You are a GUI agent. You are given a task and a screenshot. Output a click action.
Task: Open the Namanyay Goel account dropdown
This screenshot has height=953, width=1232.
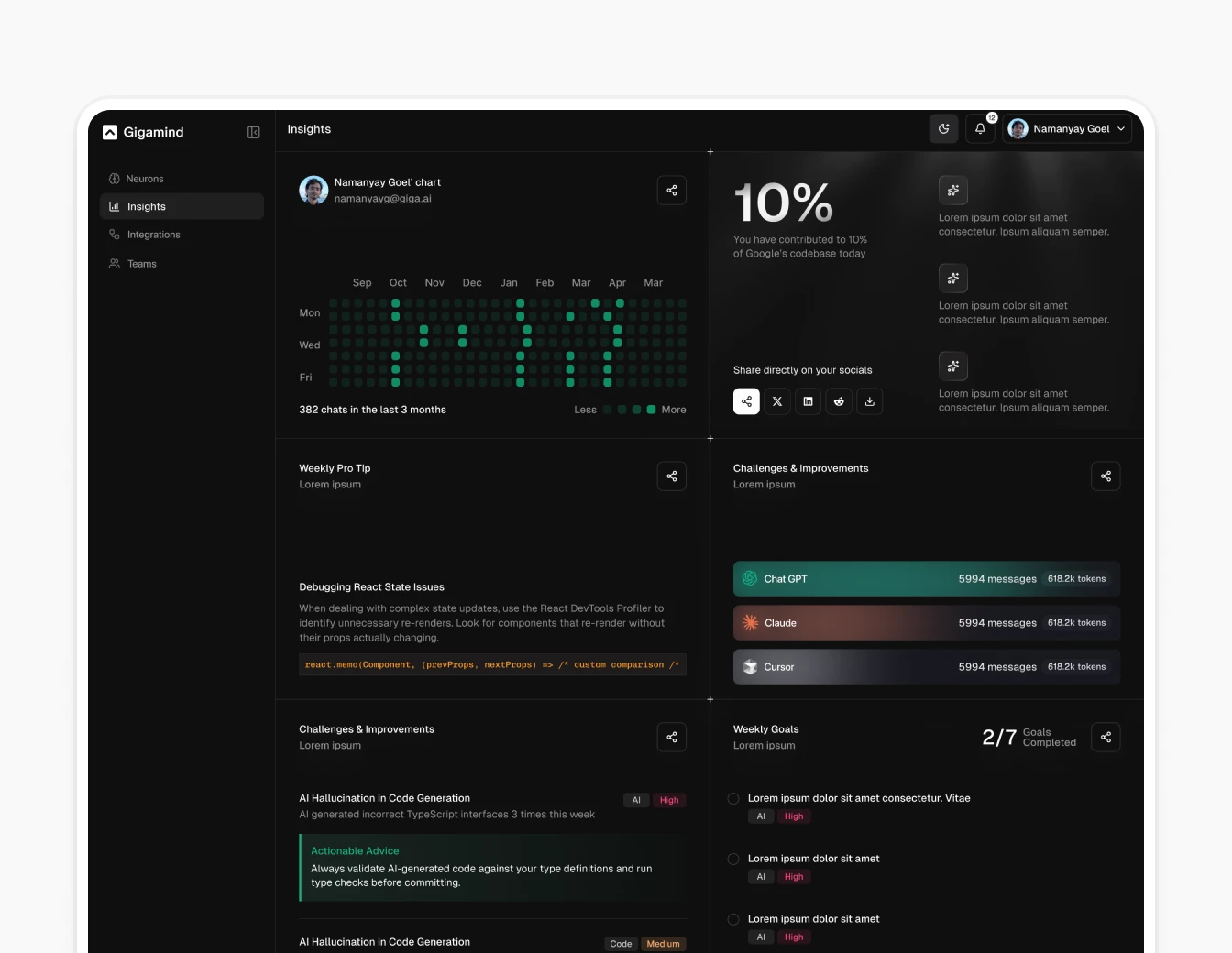click(1067, 128)
